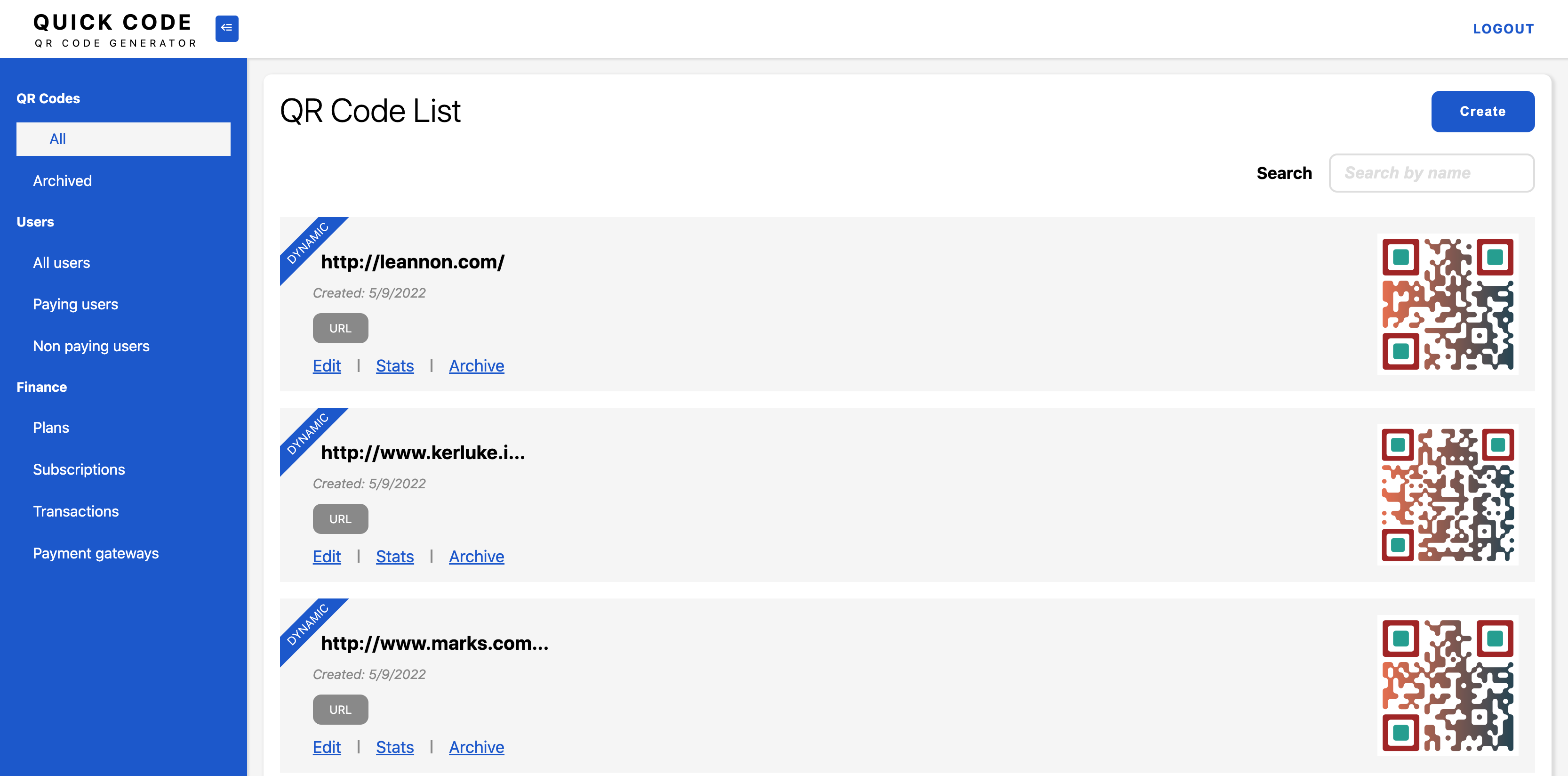Open the leannon.com QR code image
The image size is (1568, 776).
[1447, 303]
